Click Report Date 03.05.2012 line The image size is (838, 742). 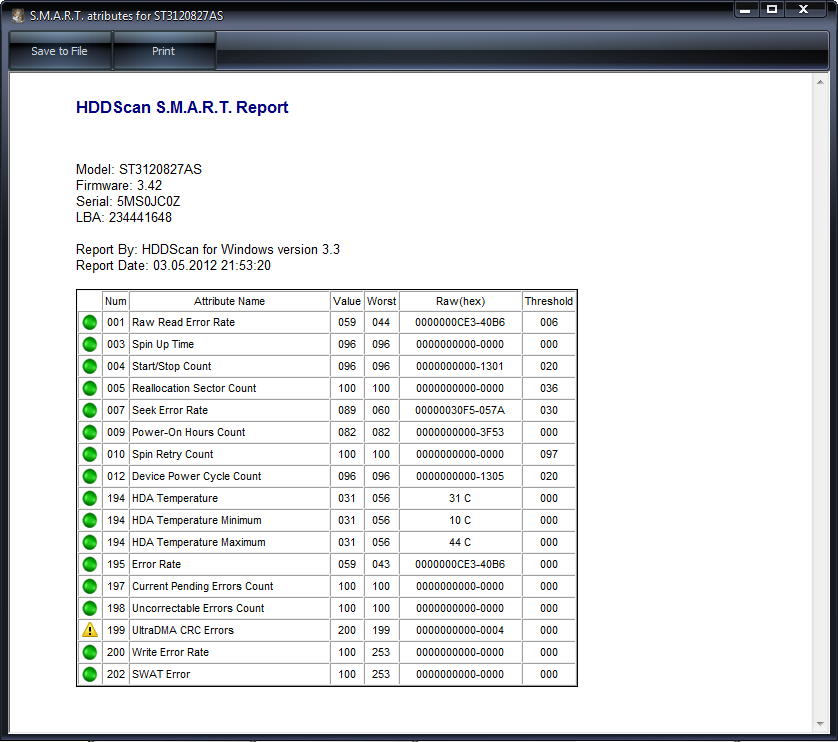tap(173, 266)
